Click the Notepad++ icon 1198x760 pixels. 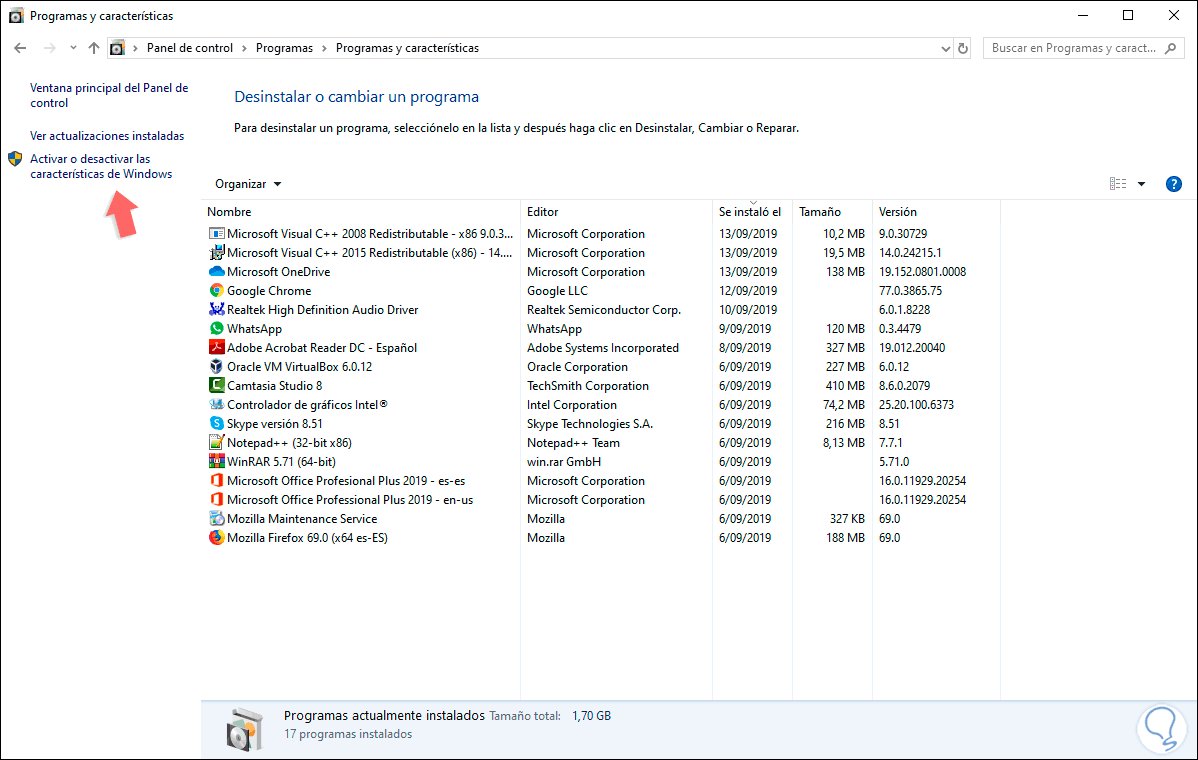click(217, 443)
